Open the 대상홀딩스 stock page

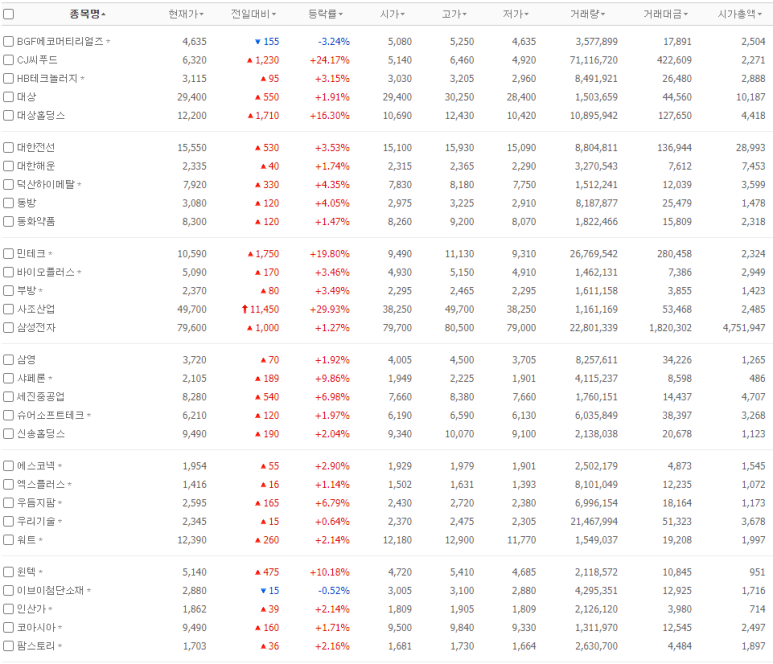[41, 116]
